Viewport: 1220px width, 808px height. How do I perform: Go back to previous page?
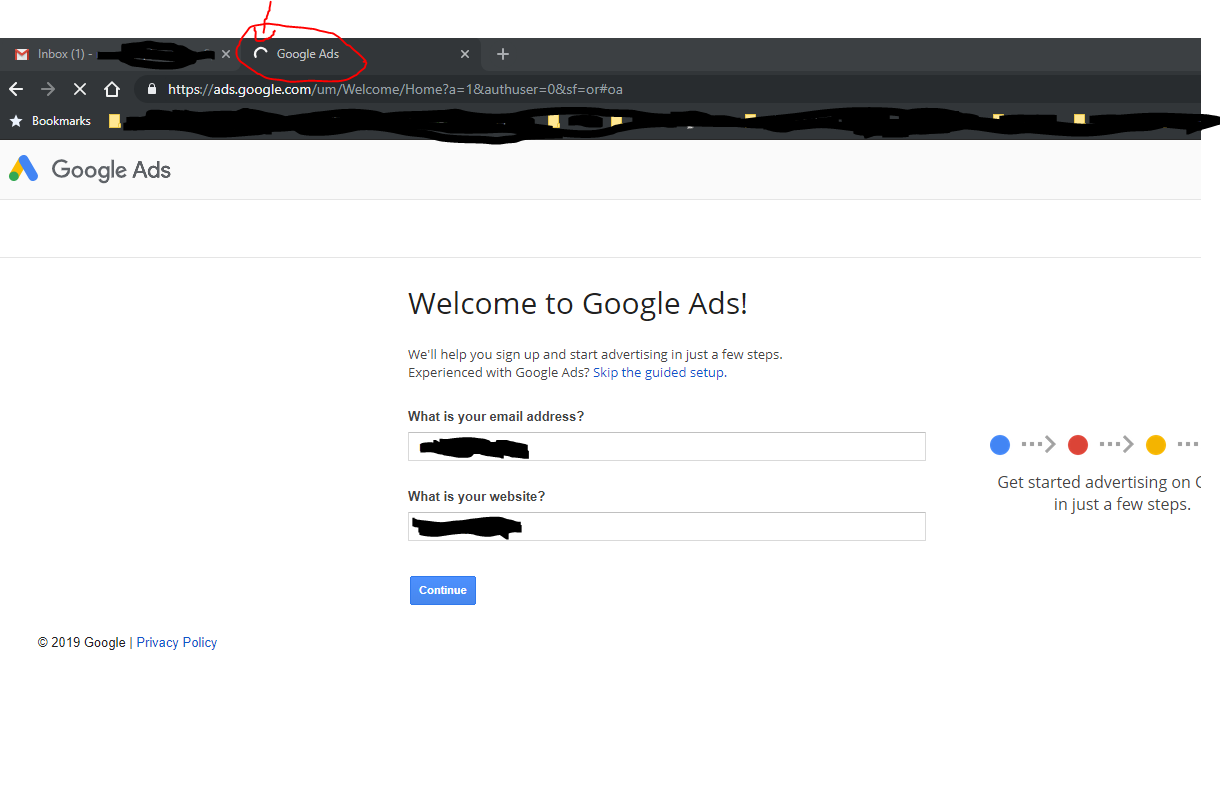click(16, 89)
